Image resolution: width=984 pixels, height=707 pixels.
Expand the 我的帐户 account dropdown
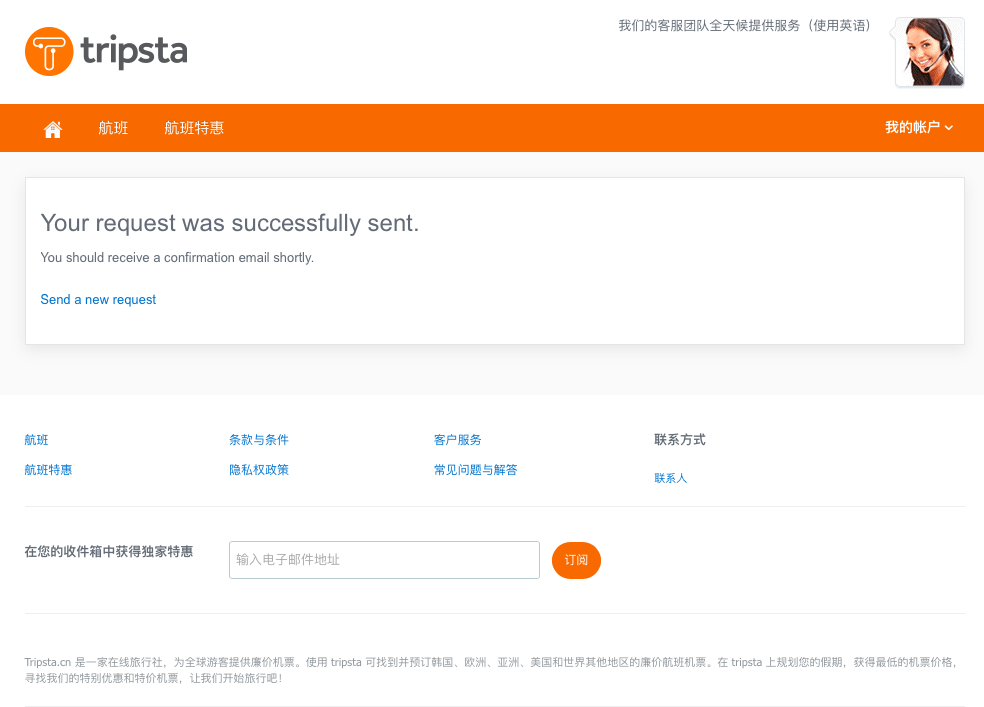(x=919, y=127)
